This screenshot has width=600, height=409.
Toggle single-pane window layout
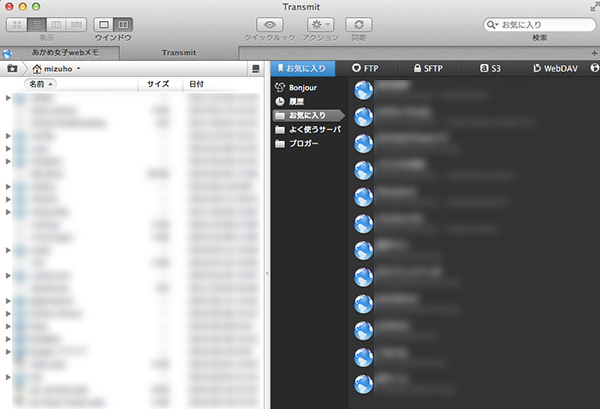pyautogui.click(x=104, y=25)
